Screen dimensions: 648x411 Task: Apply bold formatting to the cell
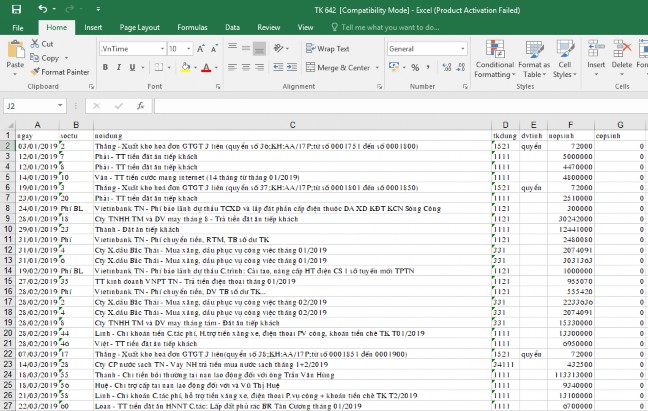[104, 68]
